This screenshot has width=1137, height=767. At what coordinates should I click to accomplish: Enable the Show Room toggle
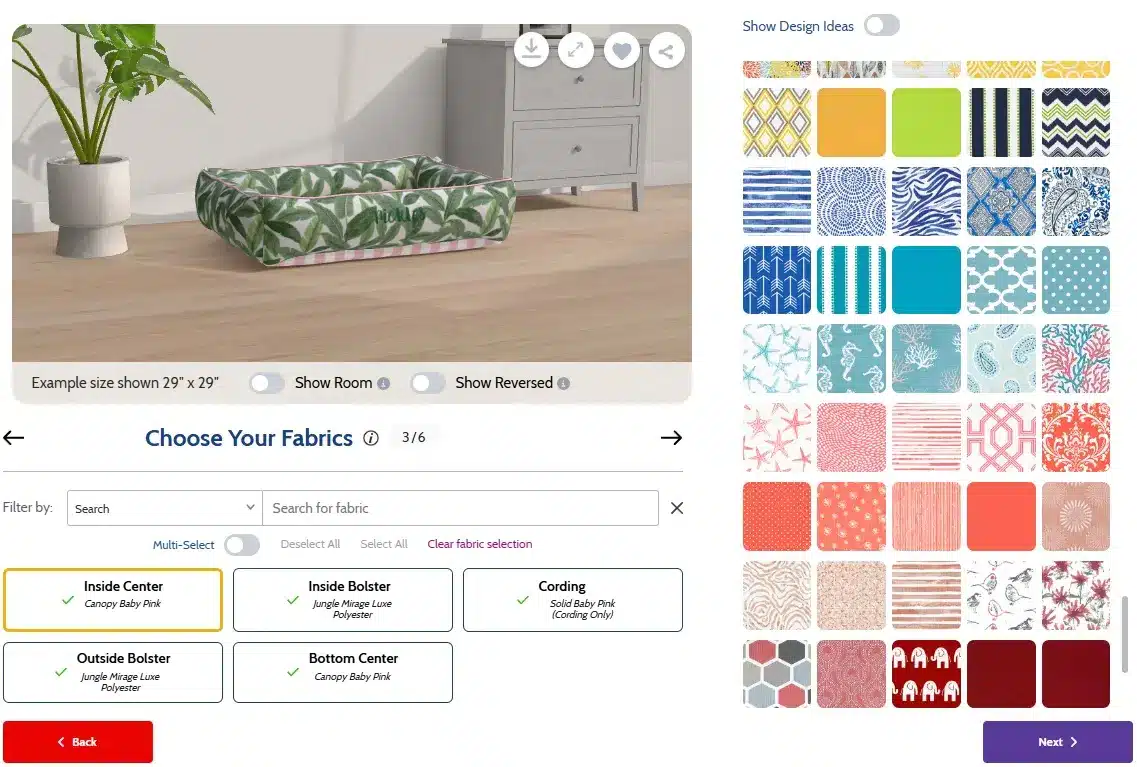267,383
